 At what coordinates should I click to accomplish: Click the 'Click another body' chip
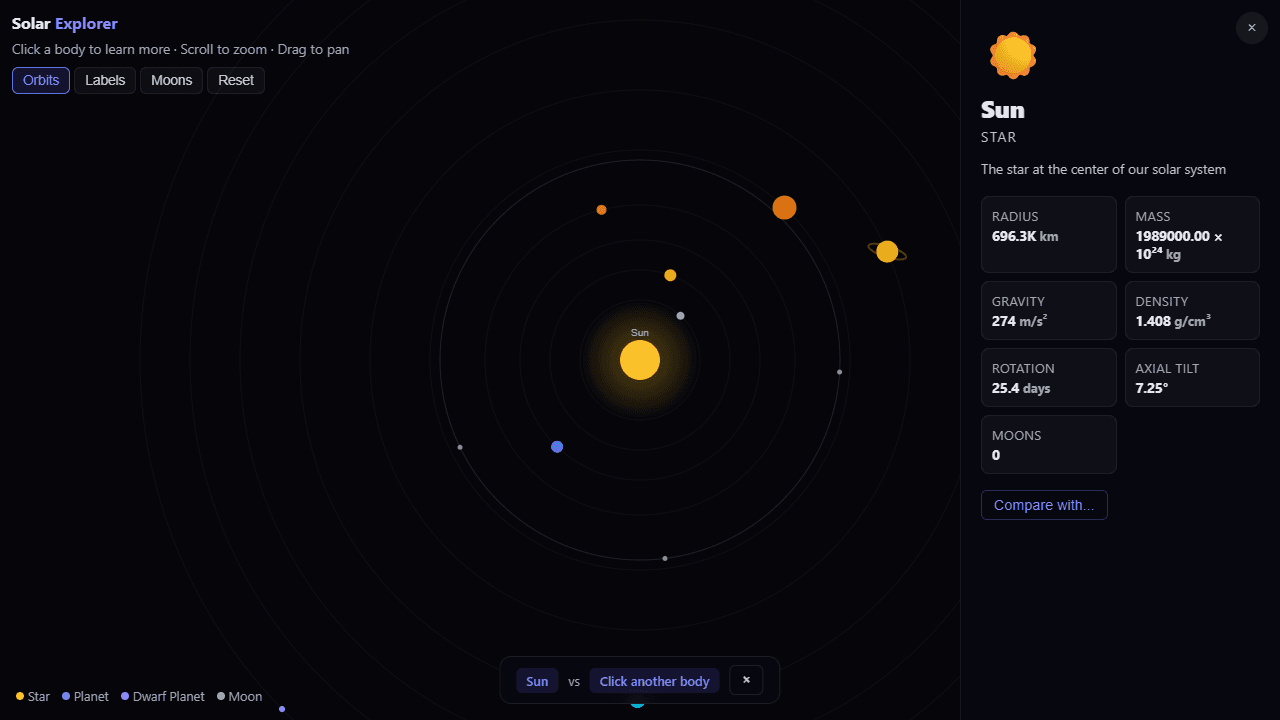click(x=654, y=681)
